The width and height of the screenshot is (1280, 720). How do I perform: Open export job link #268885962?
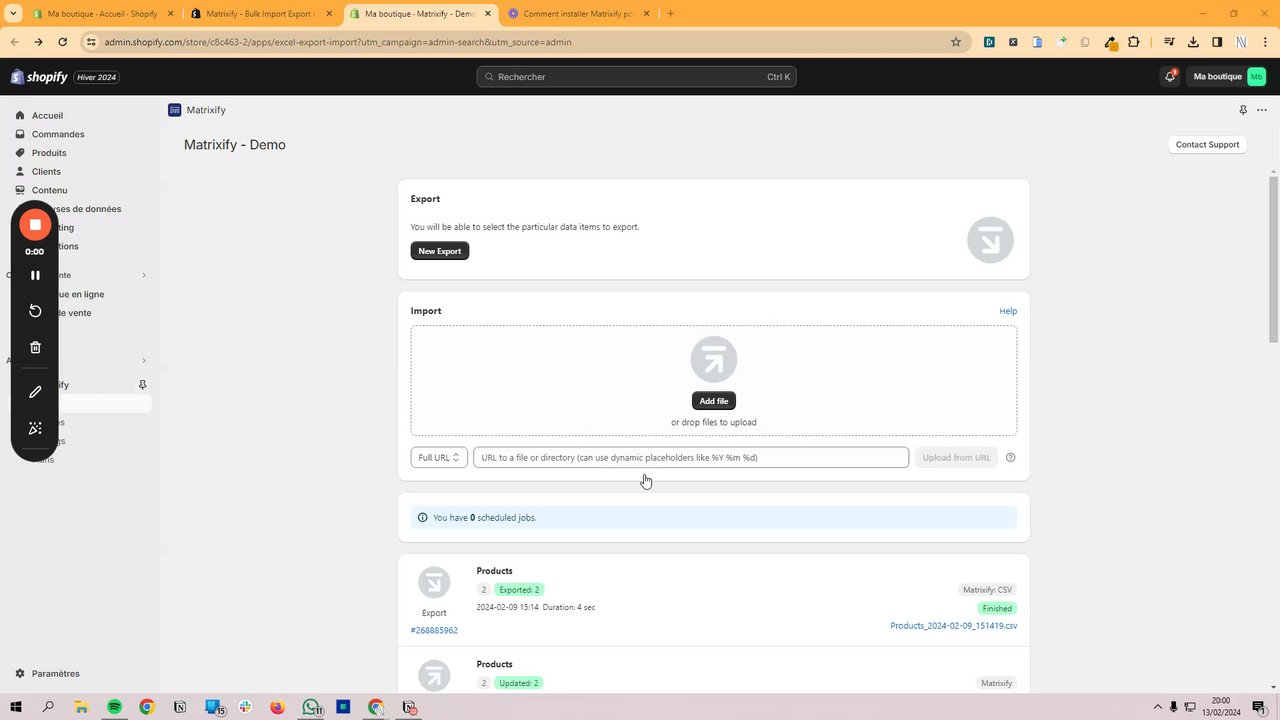(x=434, y=631)
